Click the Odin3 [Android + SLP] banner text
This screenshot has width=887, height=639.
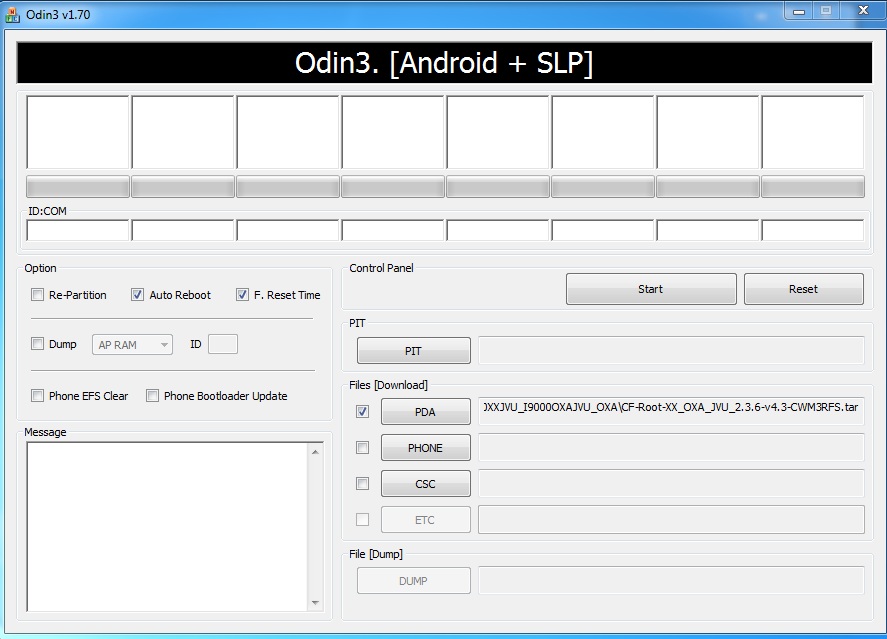[444, 63]
